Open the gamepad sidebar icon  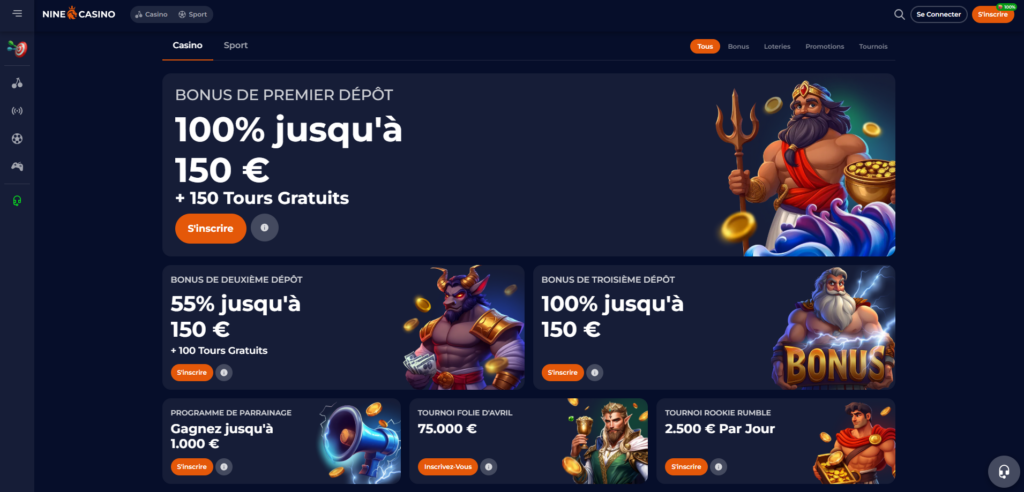(x=17, y=167)
